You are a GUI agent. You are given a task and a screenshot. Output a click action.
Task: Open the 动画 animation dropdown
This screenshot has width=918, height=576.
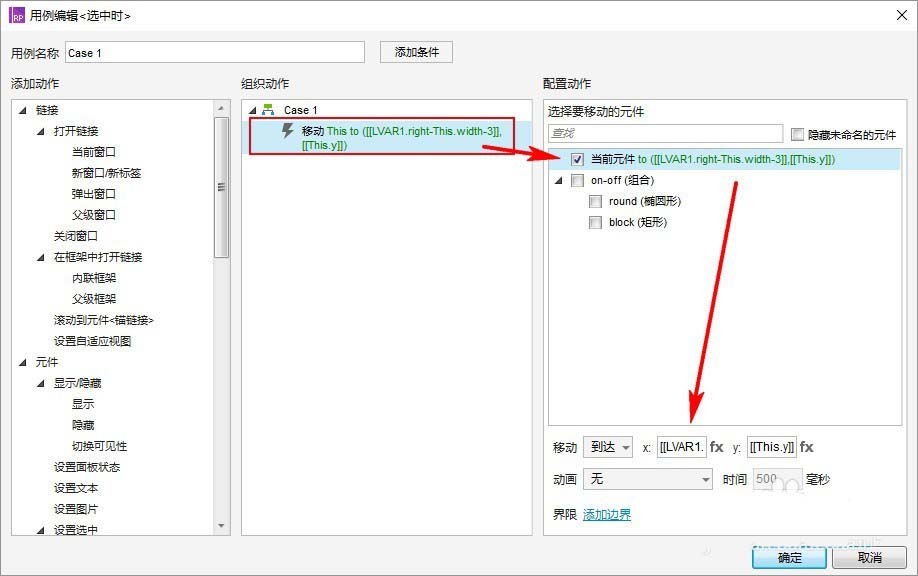coord(647,479)
